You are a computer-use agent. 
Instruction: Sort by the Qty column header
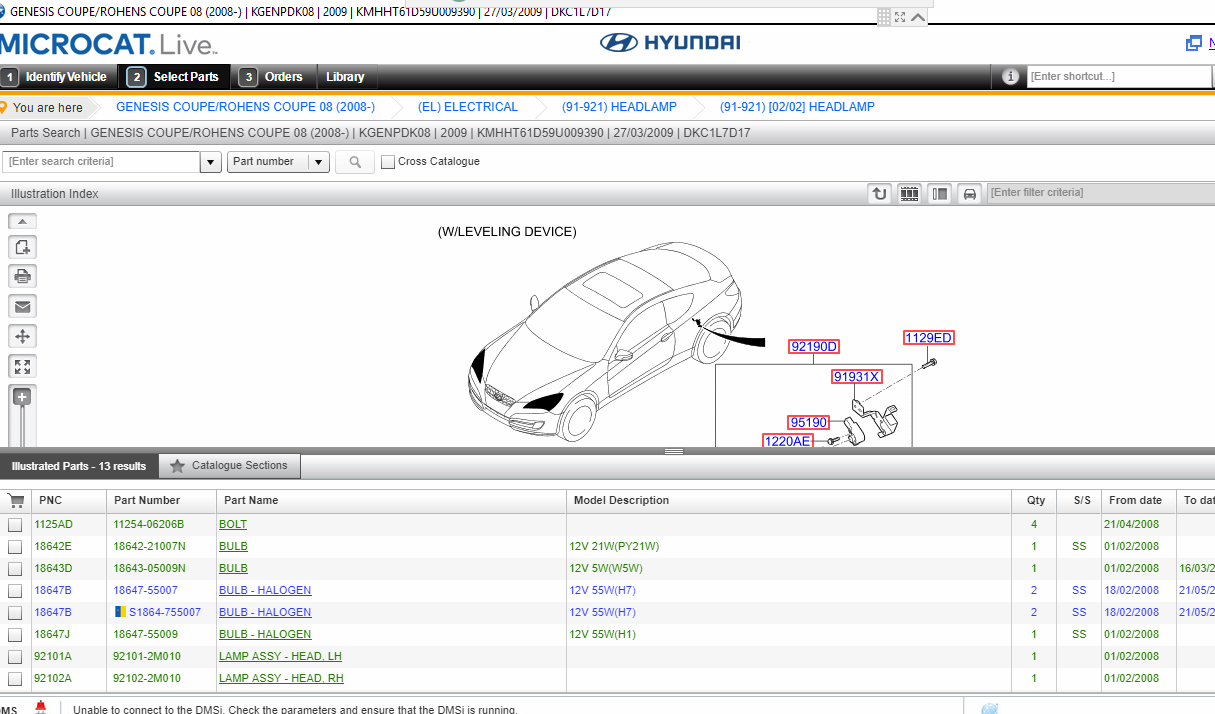click(1035, 500)
